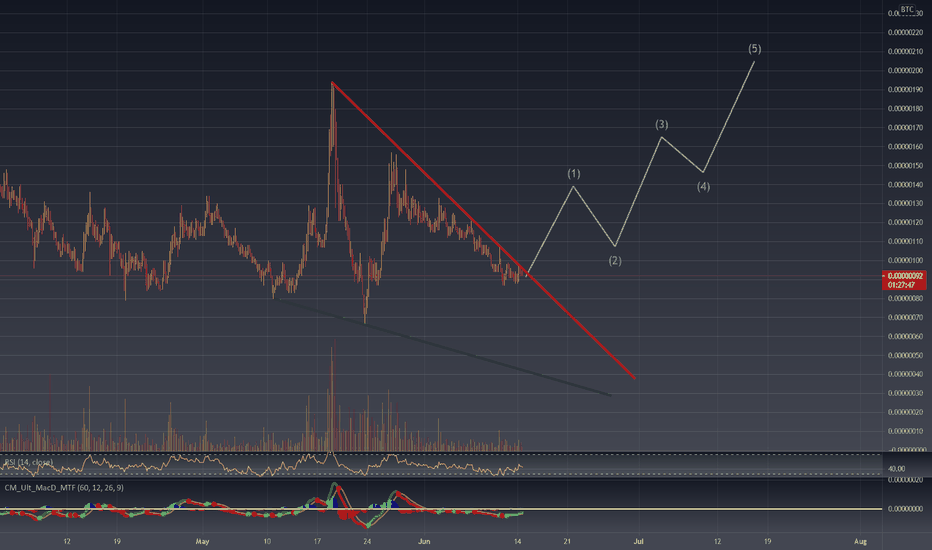Select the Elliott wave label (5)
Screen dimensions: 932x550
(x=754, y=49)
